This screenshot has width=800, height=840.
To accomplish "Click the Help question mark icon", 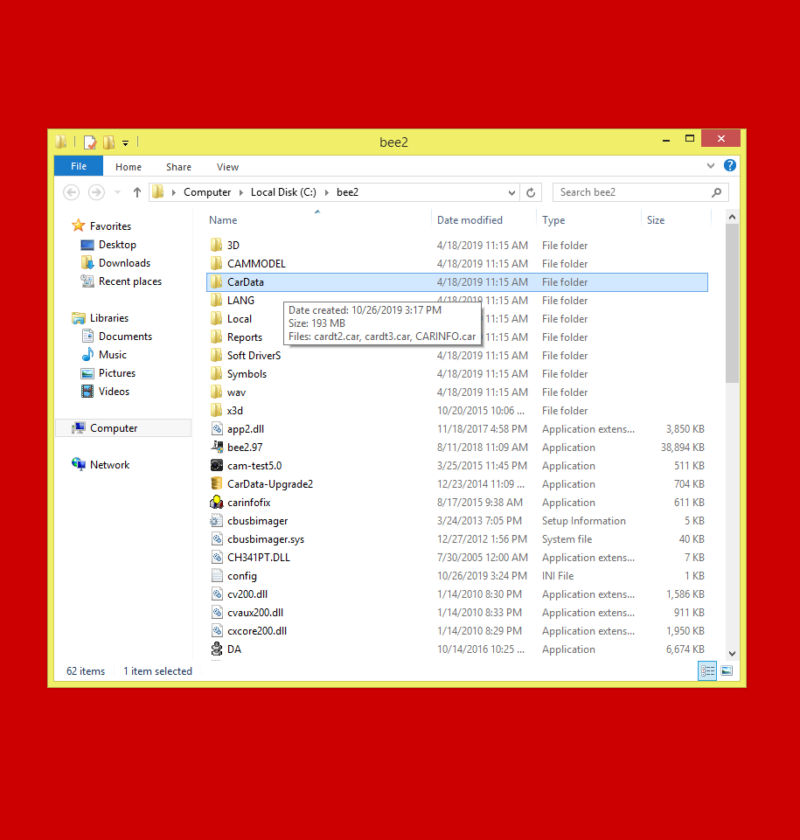I will click(x=730, y=166).
